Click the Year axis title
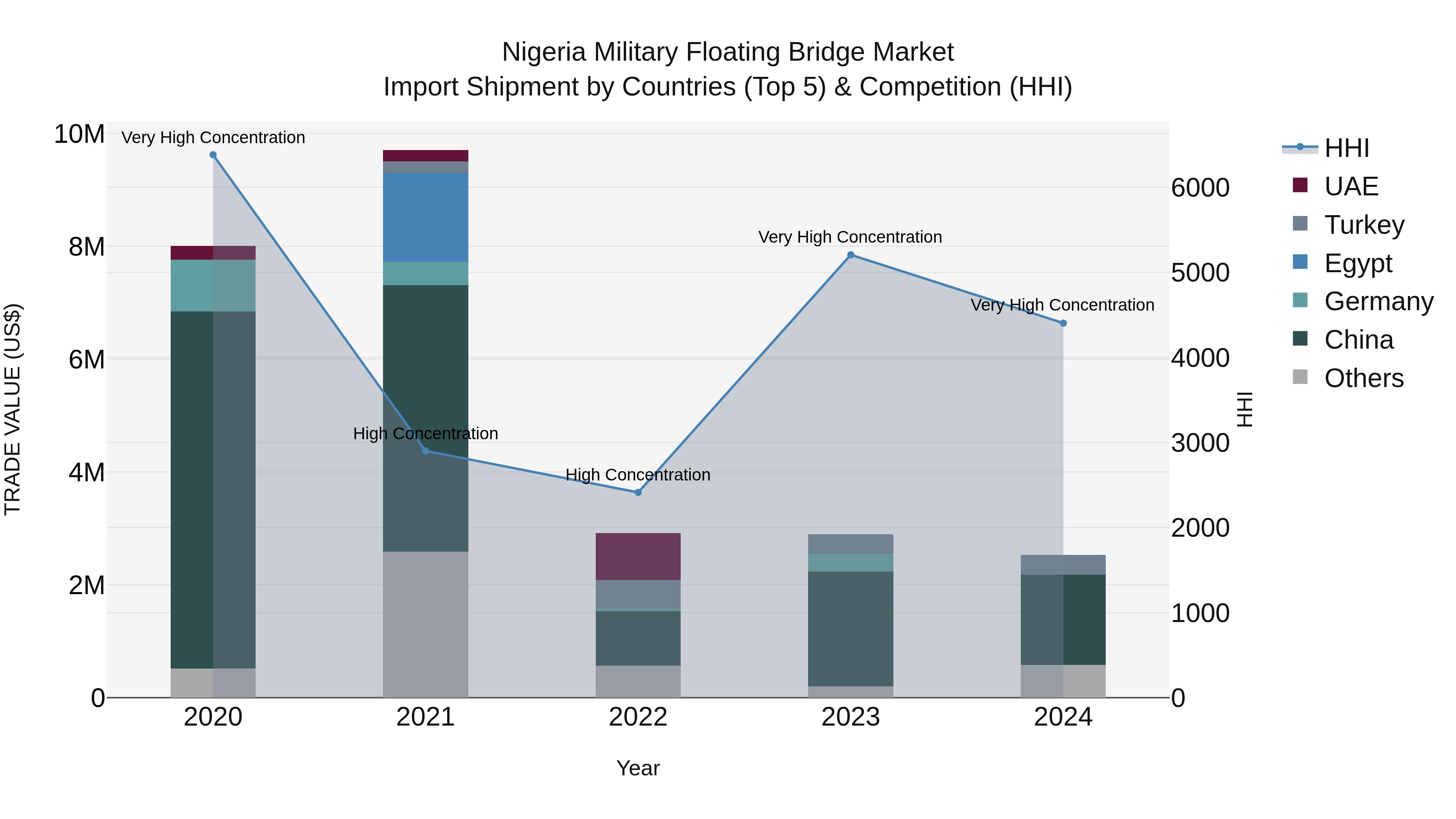Screen dimensions: 1456x819 click(638, 769)
